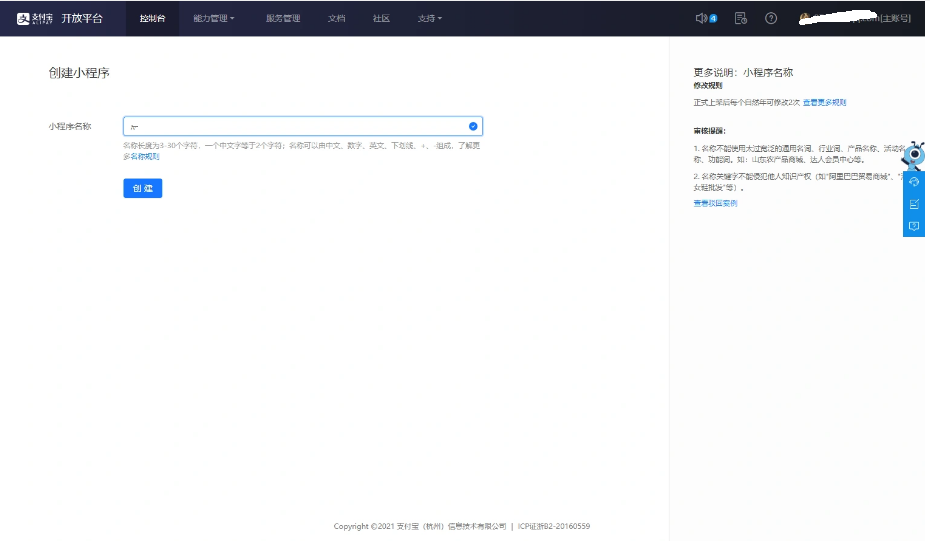Open the 社区 menu item
The image size is (930, 541).
tap(381, 18)
